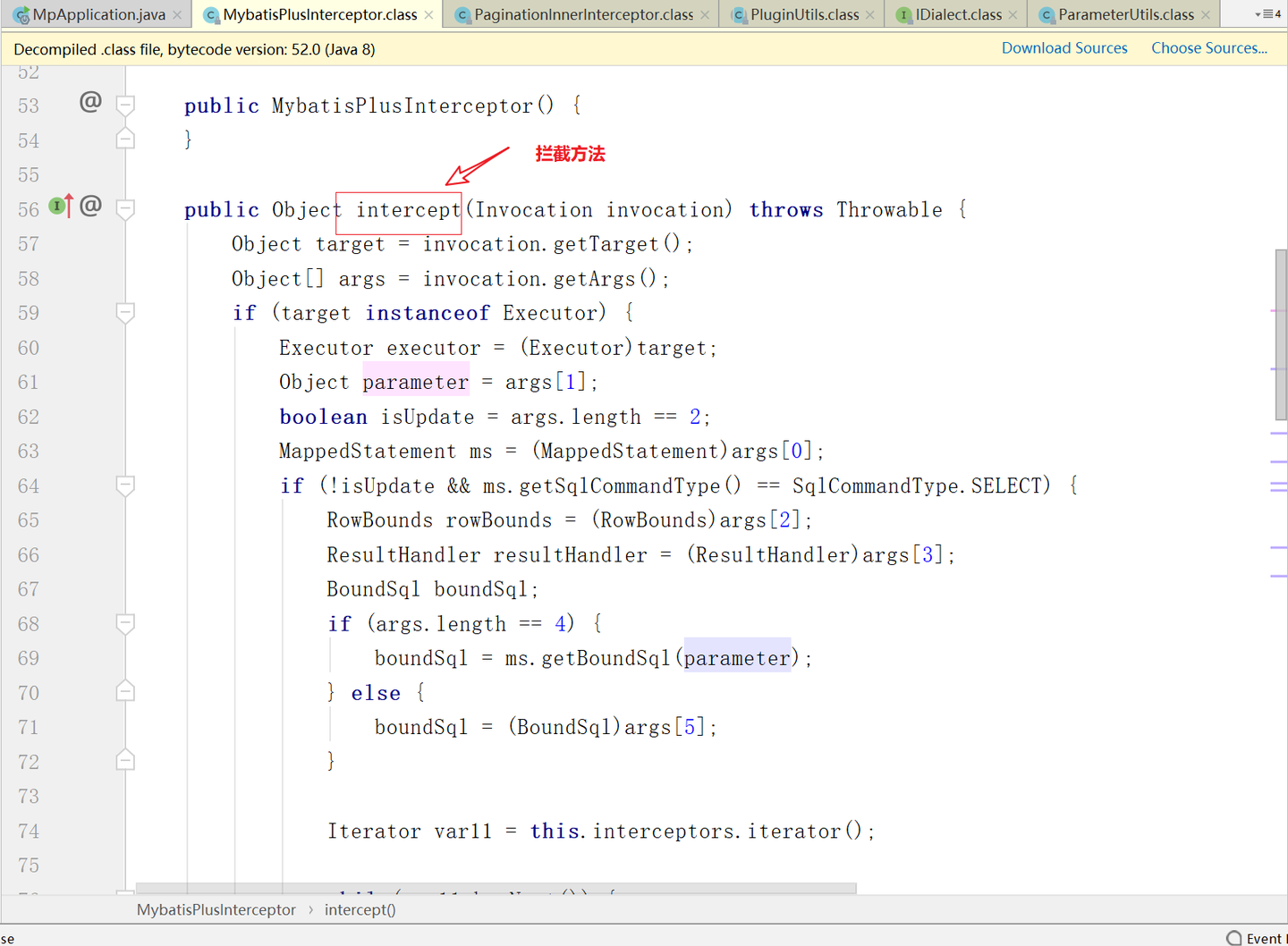This screenshot has width=1288, height=946.
Task: Fold the SELECT if-block on line 64
Action: click(126, 486)
